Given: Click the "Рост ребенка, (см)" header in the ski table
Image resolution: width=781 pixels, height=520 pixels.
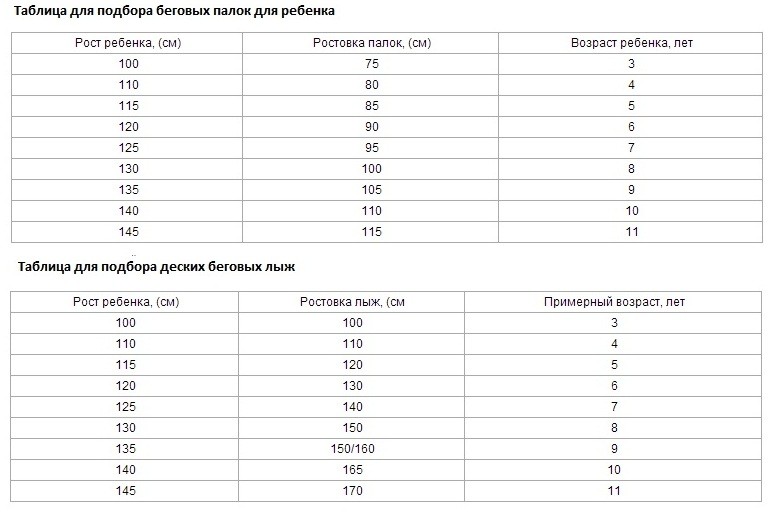Looking at the screenshot, I should 124,301.
